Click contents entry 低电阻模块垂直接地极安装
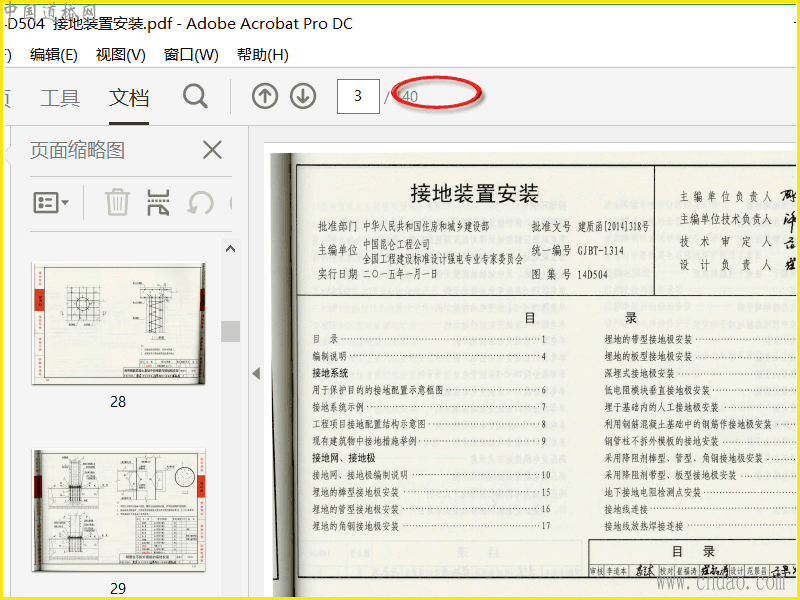 pyautogui.click(x=657, y=390)
